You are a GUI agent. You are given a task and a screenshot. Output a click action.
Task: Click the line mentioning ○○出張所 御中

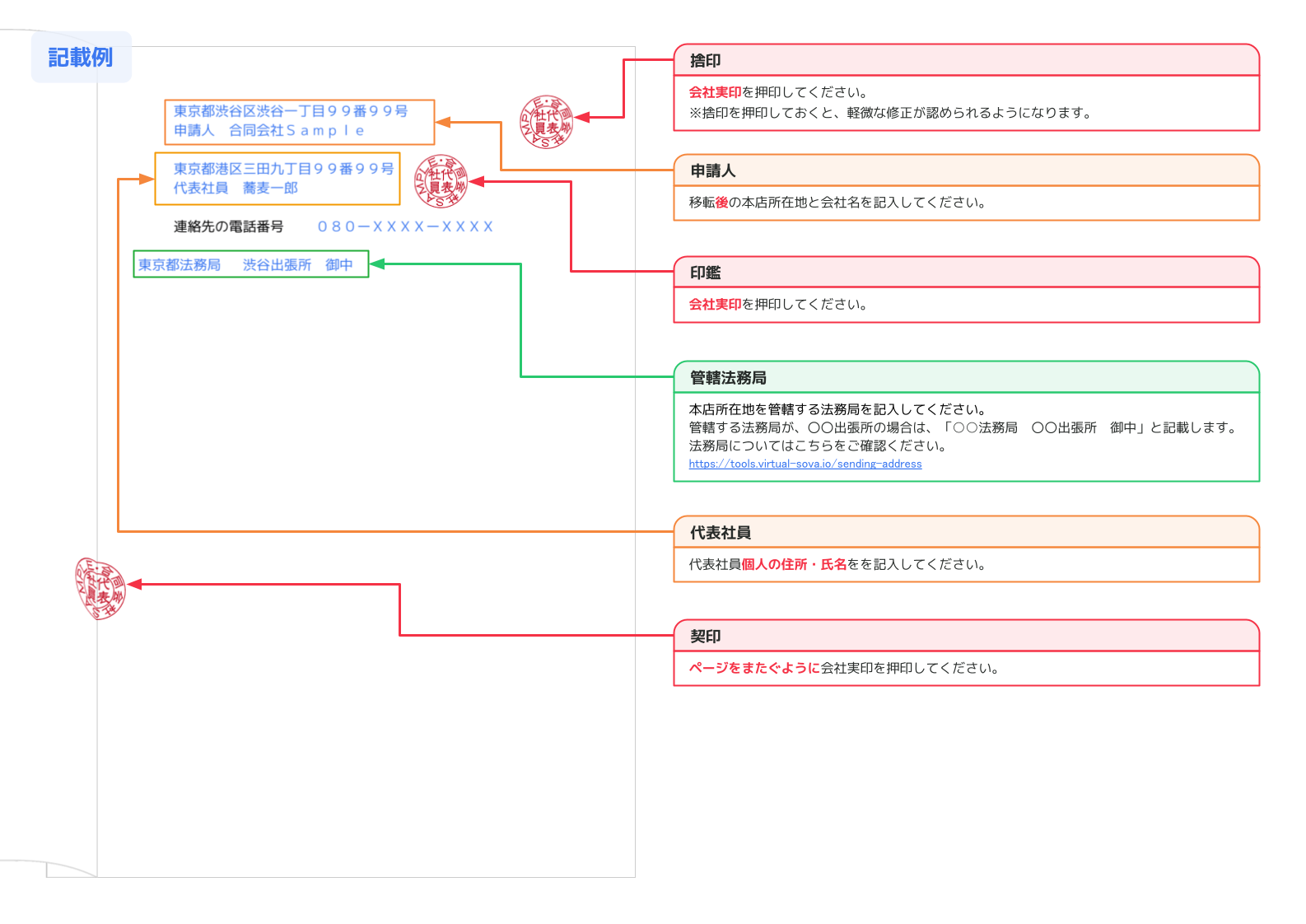tap(963, 427)
